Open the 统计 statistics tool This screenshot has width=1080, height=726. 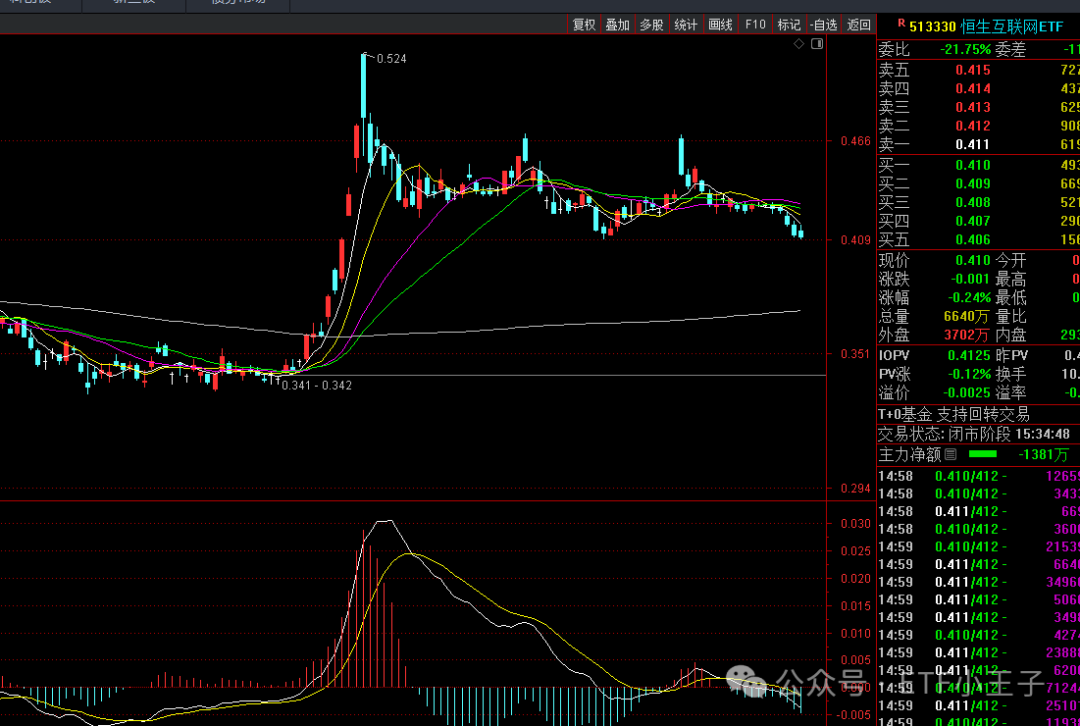pos(686,25)
